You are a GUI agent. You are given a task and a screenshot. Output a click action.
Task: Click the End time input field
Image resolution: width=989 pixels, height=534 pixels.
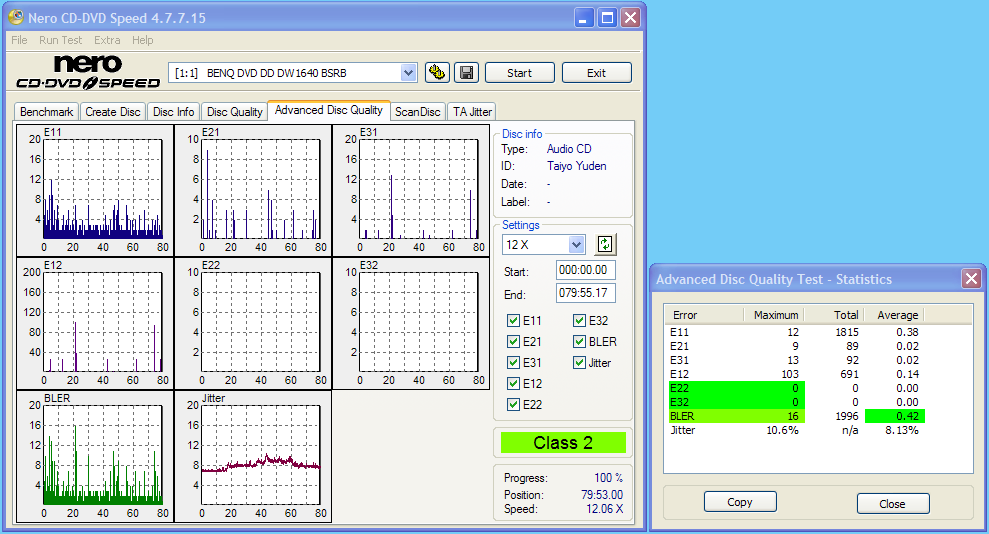tap(586, 293)
